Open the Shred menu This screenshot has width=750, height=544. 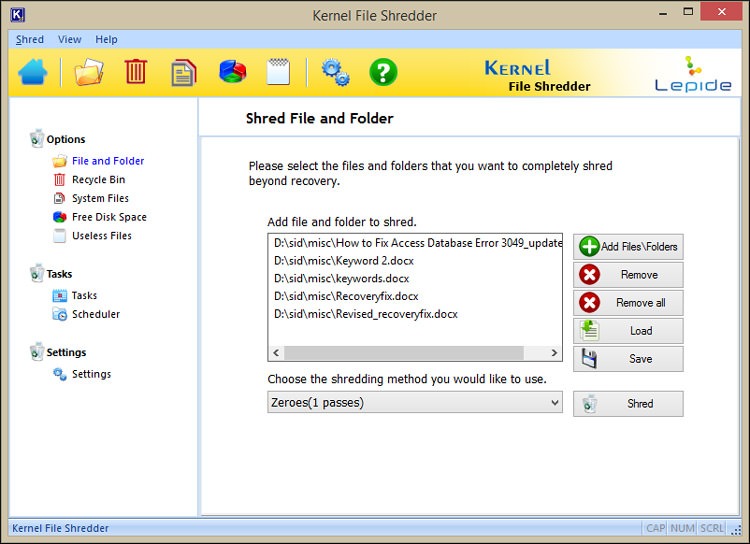[30, 40]
